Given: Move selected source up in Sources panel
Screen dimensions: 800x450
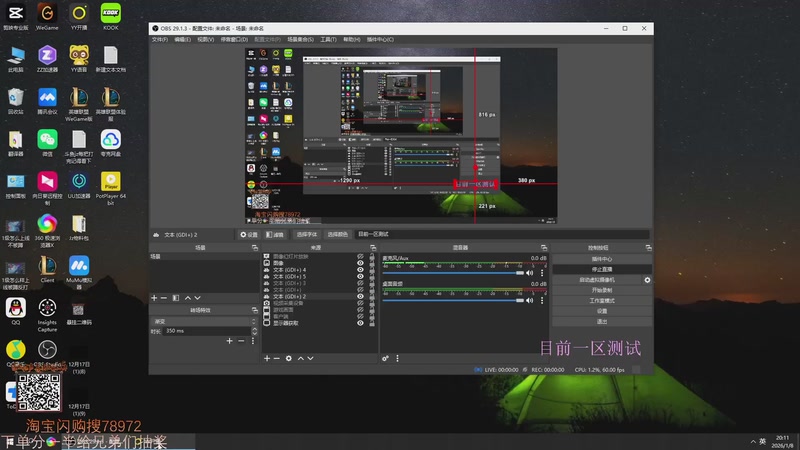Looking at the screenshot, I should point(301,359).
